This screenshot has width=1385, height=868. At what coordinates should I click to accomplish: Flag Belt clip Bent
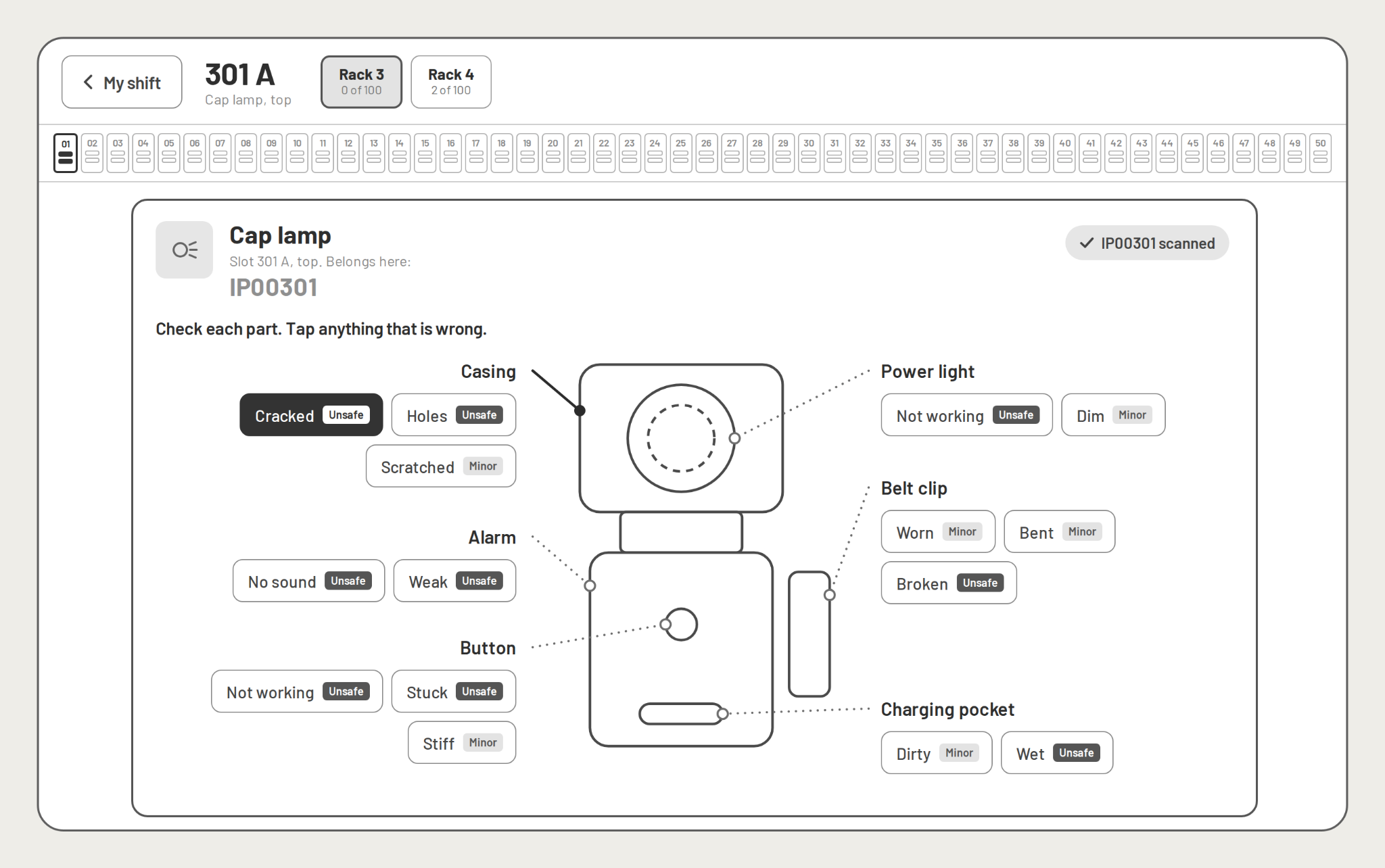(1060, 531)
